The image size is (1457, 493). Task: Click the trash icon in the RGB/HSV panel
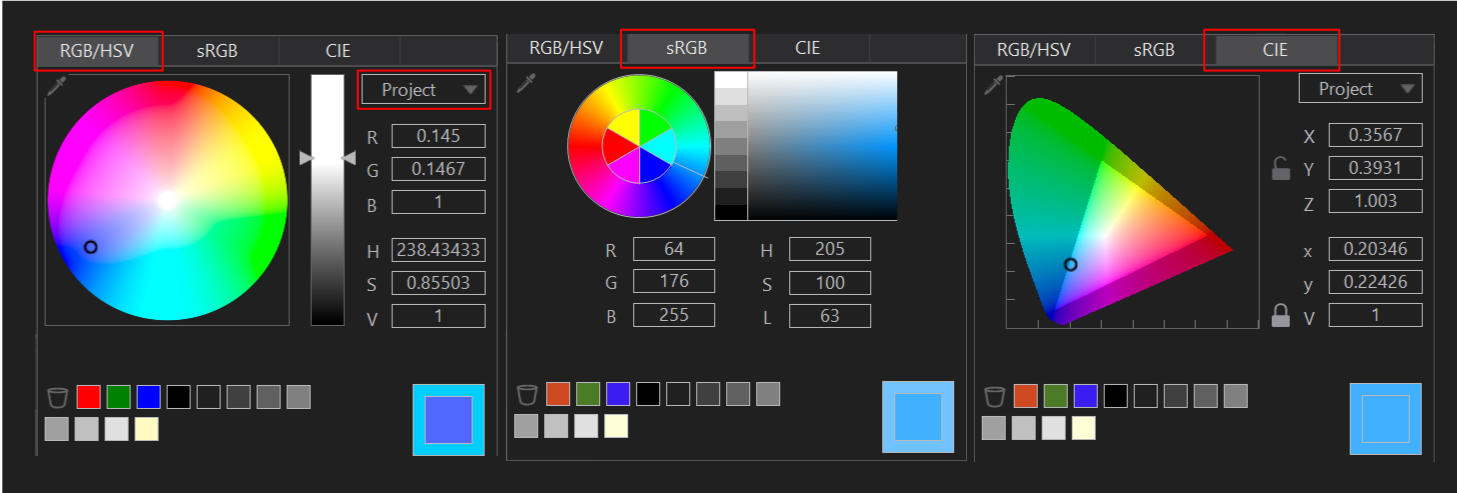[x=57, y=397]
